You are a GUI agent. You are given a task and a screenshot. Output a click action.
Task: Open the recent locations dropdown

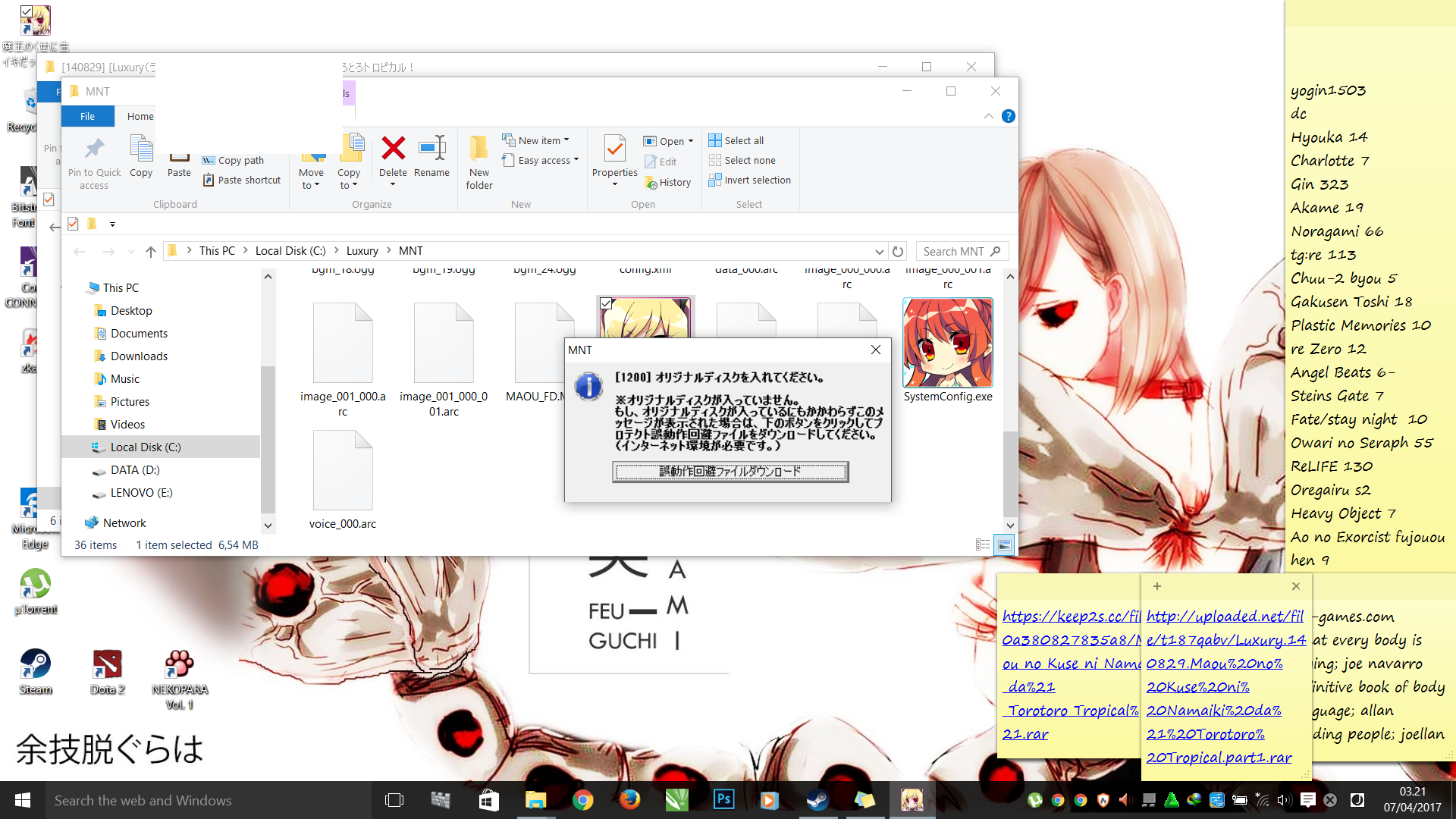131,251
